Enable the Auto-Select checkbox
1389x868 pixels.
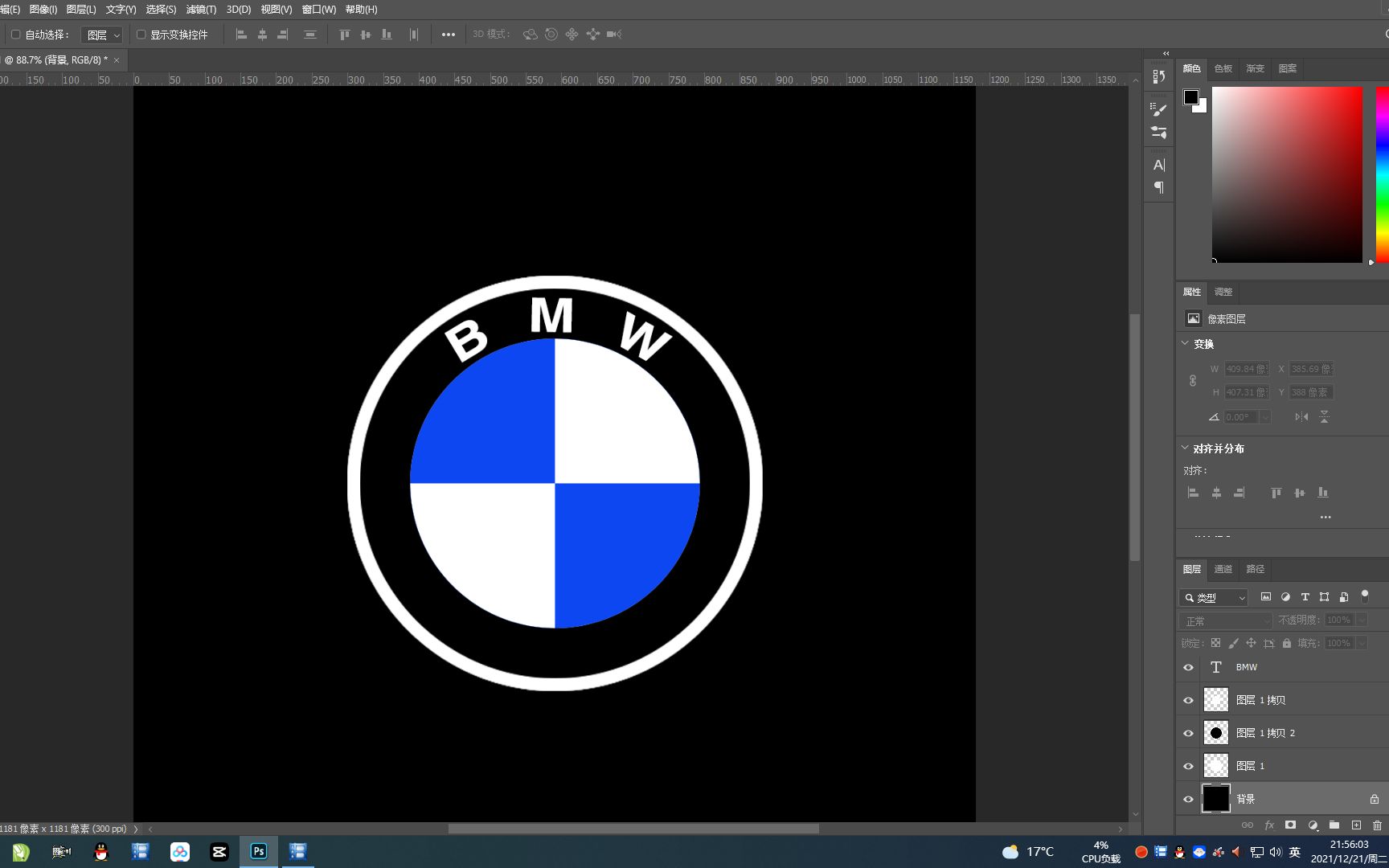point(15,35)
